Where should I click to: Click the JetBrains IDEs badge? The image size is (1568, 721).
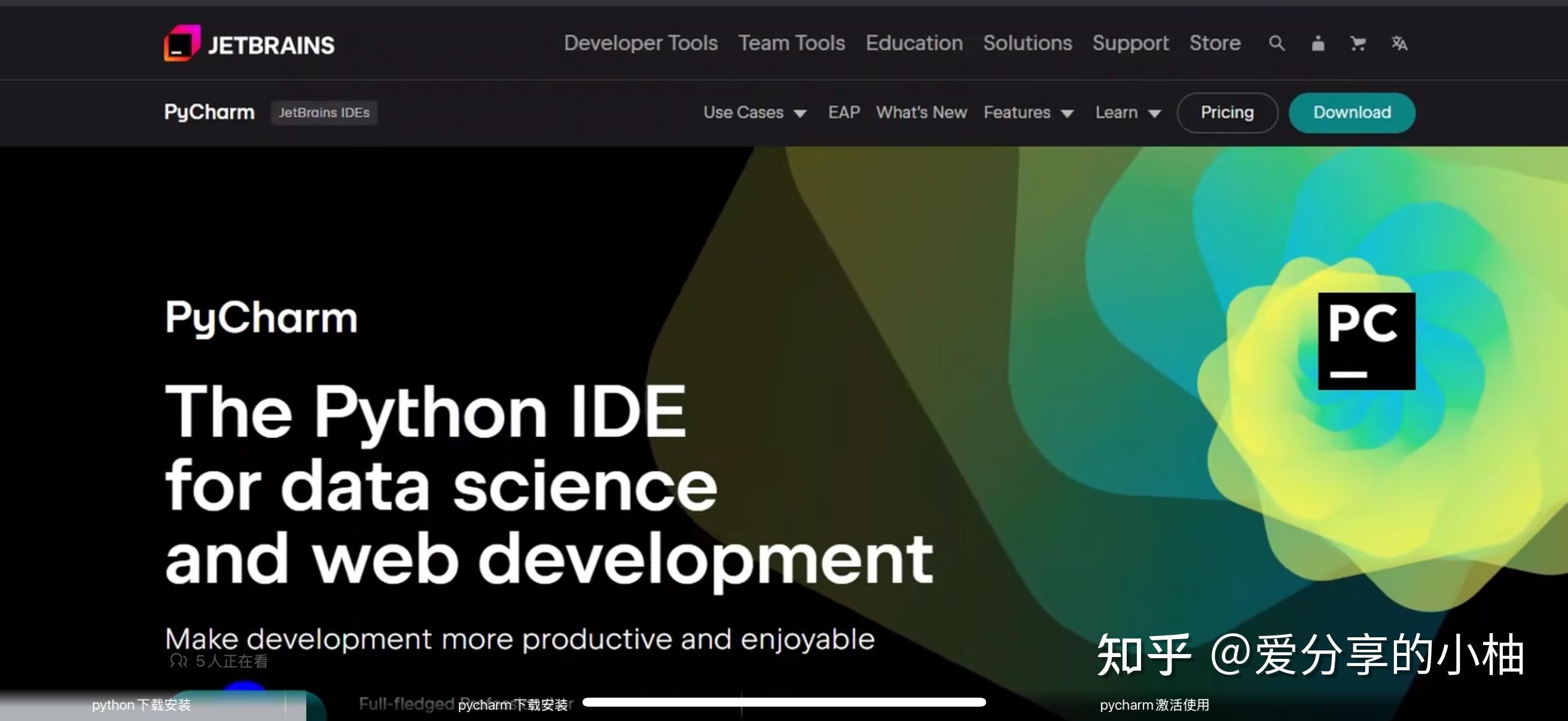[x=324, y=112]
